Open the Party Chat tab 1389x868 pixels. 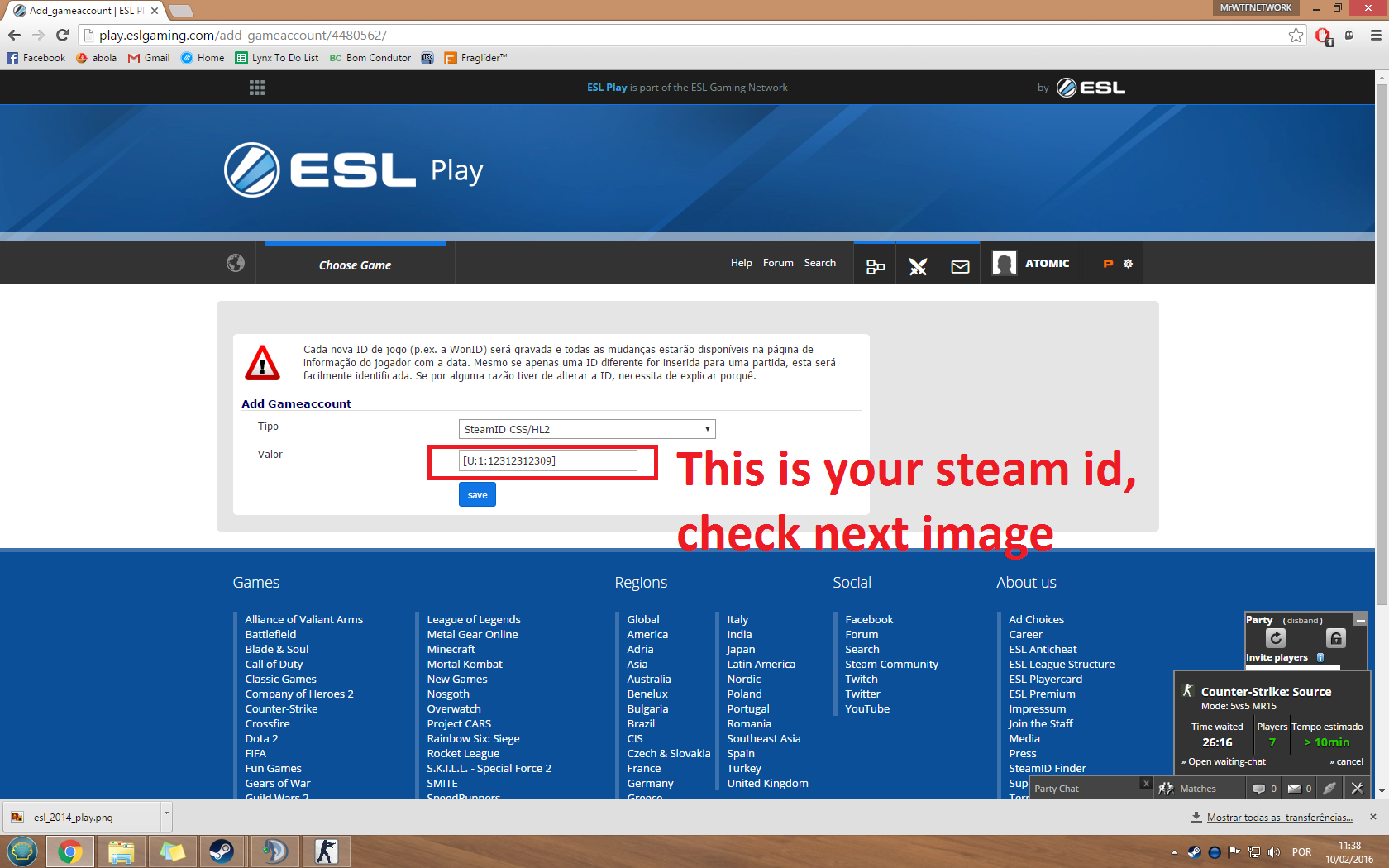1086,789
